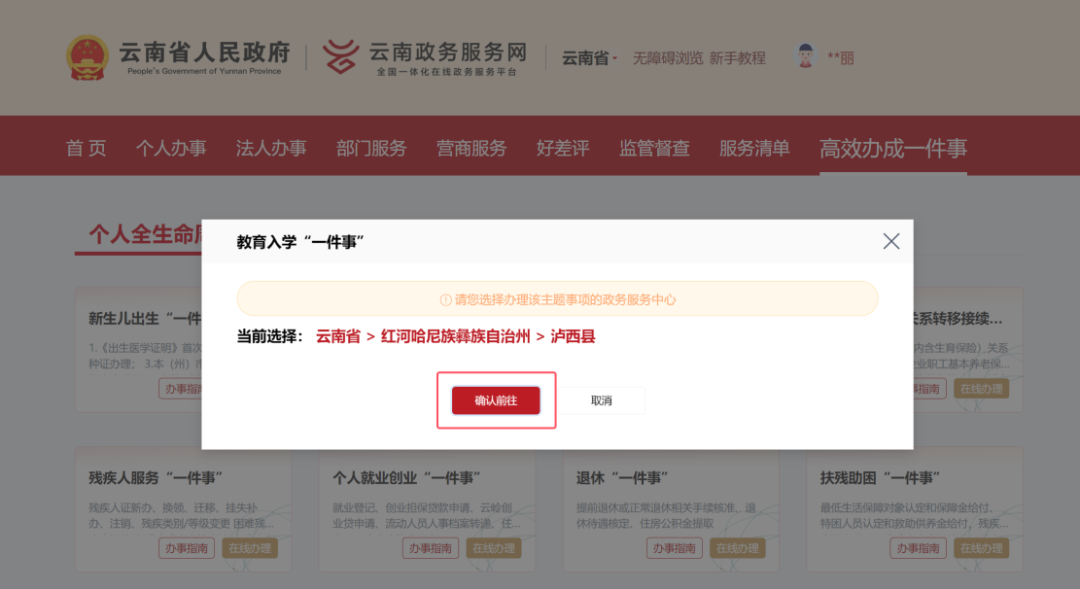
Task: Select 高效办成一件事 tab
Action: (x=893, y=148)
